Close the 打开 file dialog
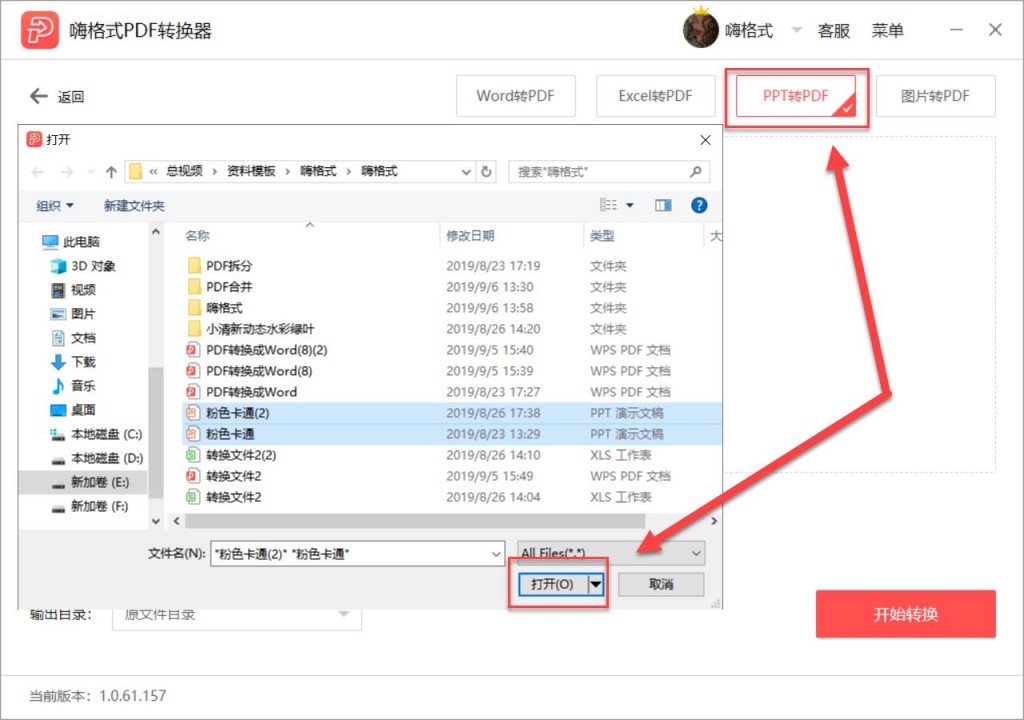This screenshot has width=1024, height=720. [705, 140]
